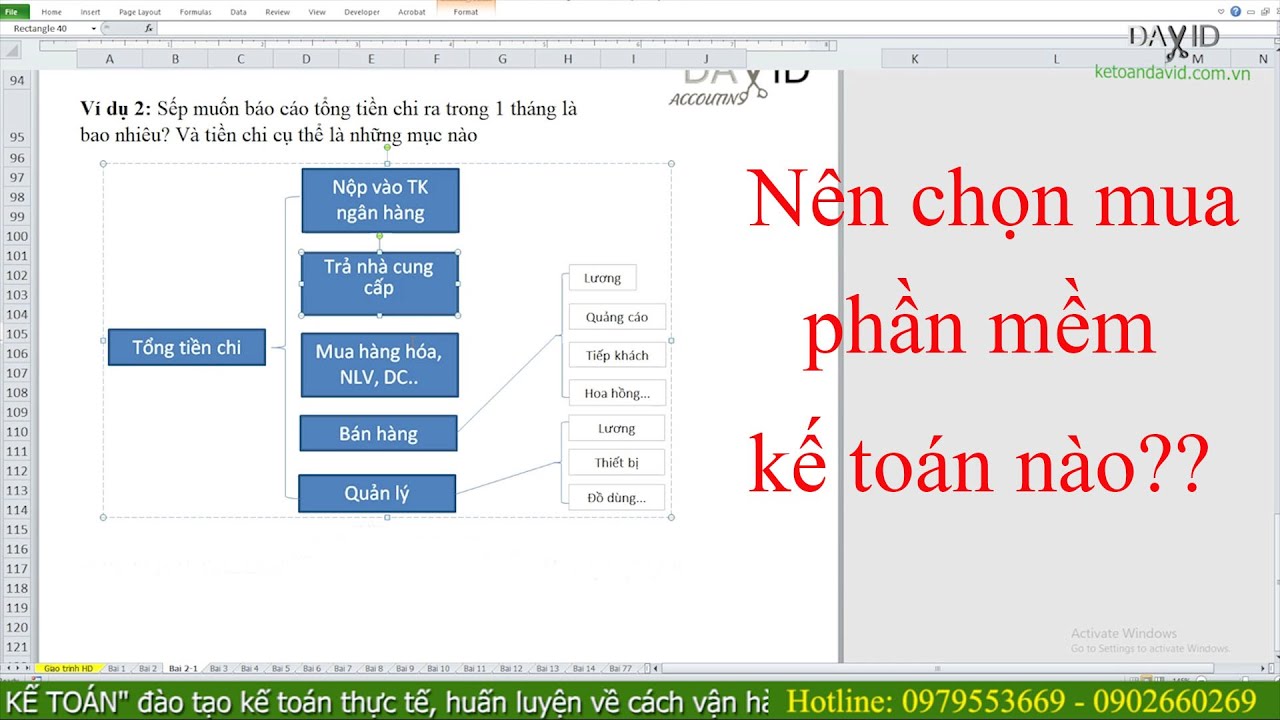The image size is (1280, 720).
Task: Switch to the View tab
Action: [x=317, y=12]
